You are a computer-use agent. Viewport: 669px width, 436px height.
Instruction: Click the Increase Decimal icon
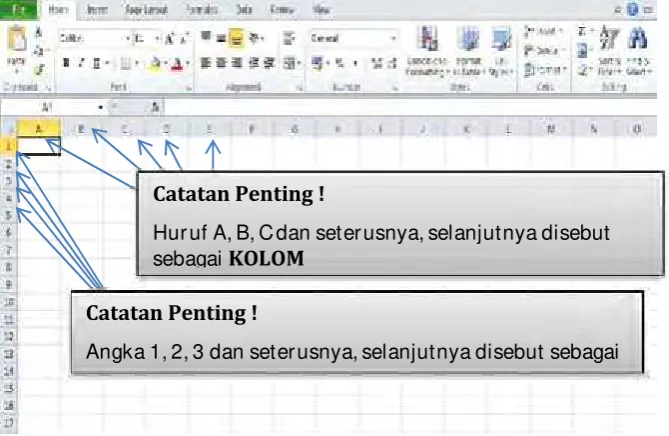377,64
